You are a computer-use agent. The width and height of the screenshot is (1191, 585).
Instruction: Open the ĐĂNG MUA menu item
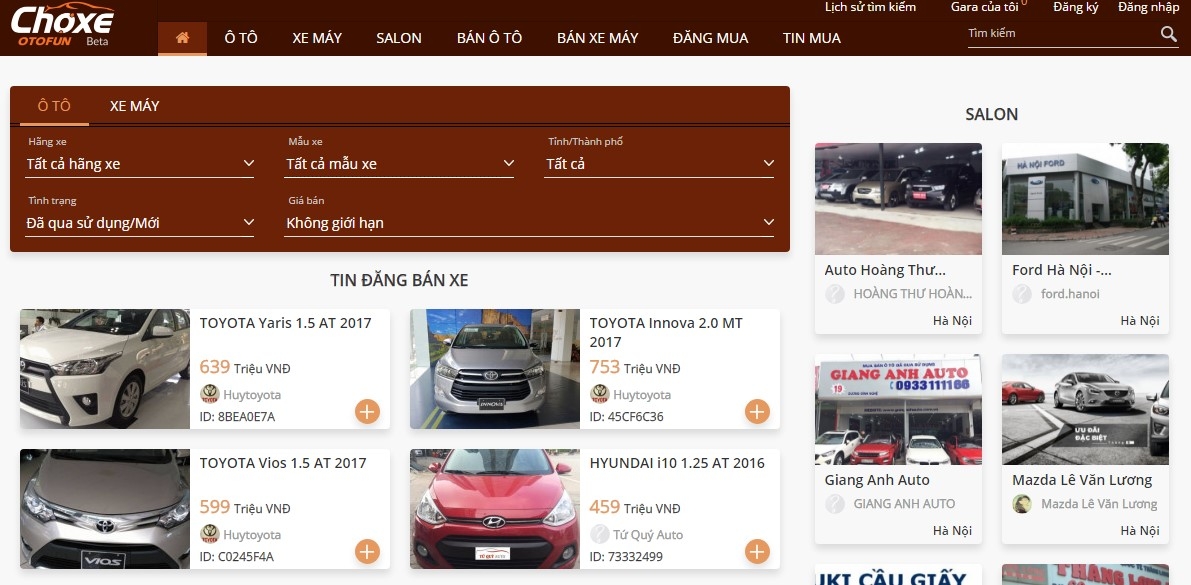710,38
